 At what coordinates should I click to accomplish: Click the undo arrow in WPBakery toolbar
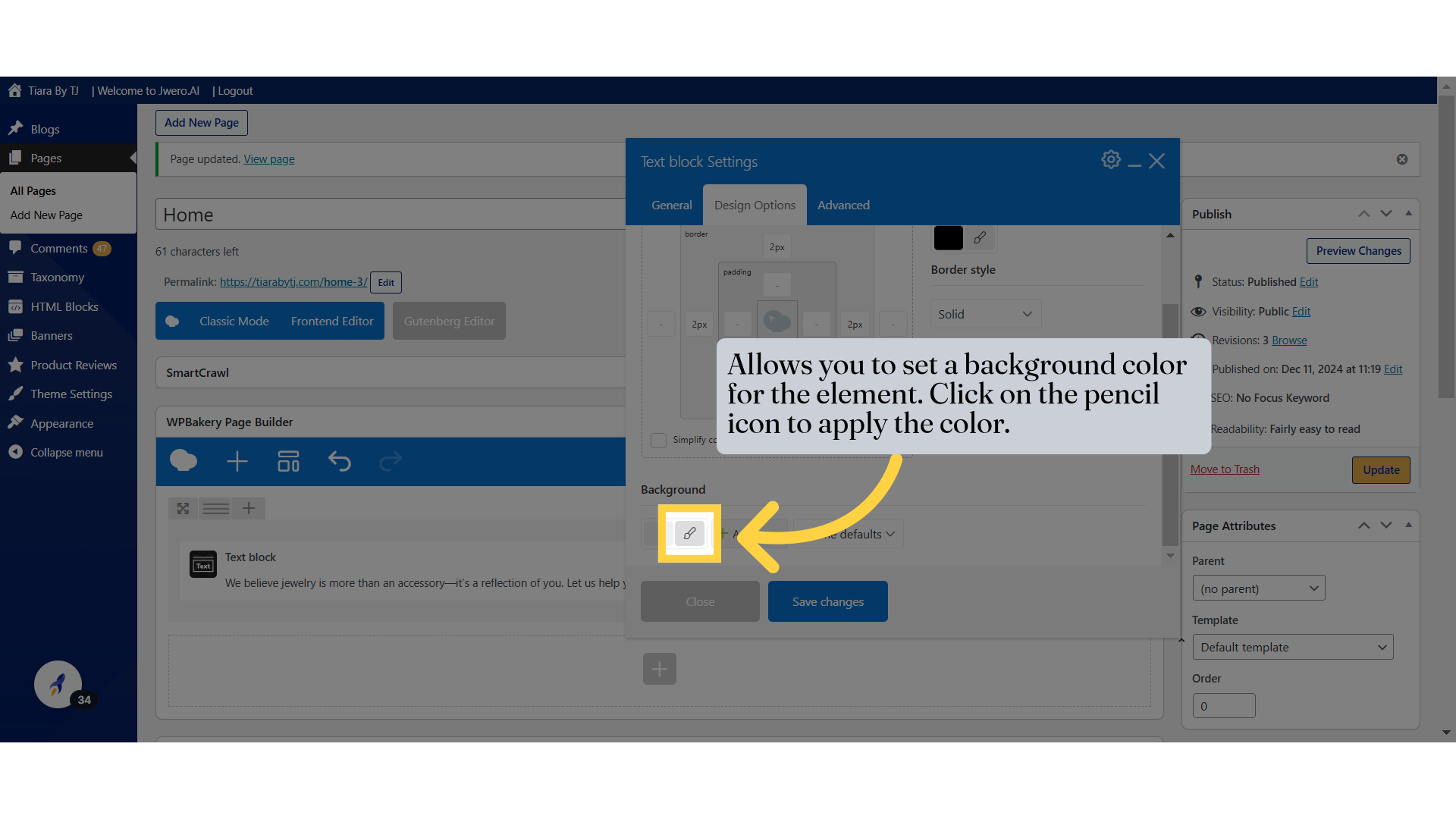(339, 461)
